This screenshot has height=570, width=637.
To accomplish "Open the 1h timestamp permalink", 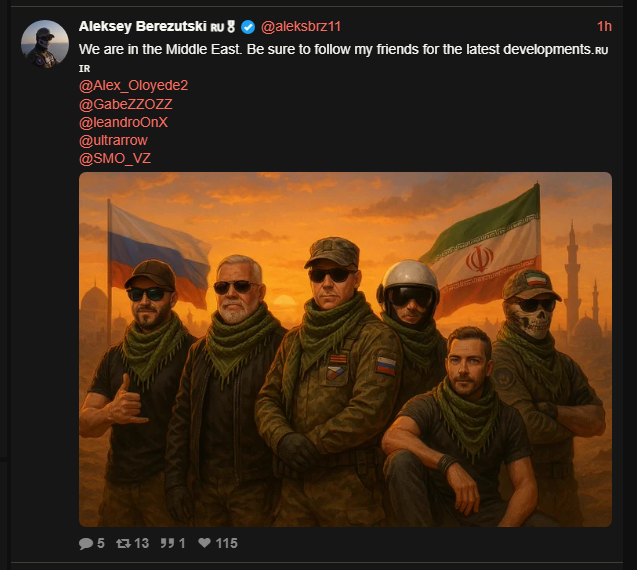I will tap(604, 26).
